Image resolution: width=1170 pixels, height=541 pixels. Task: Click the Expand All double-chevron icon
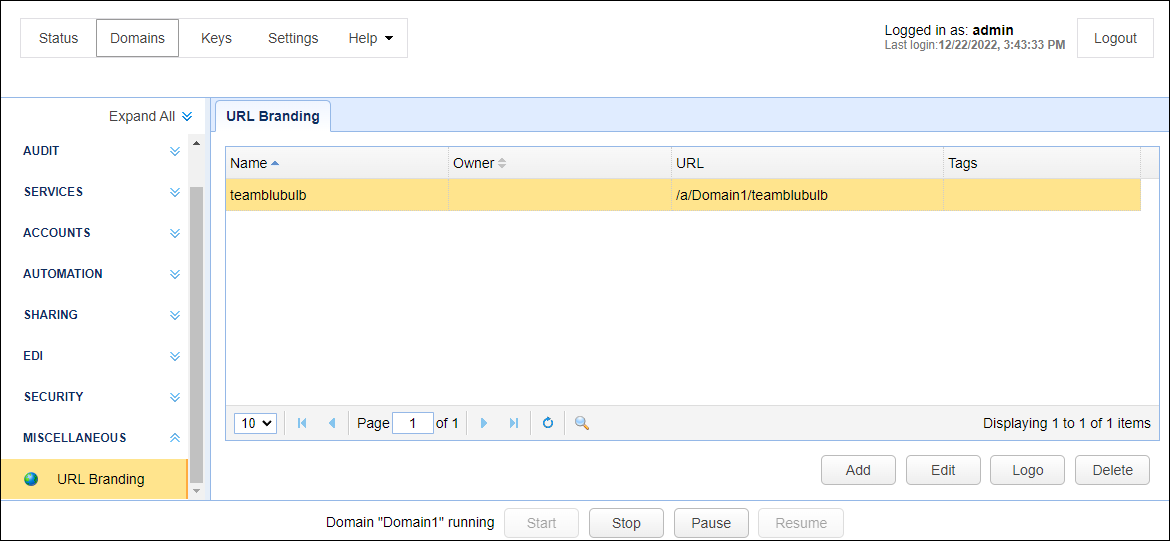click(187, 116)
